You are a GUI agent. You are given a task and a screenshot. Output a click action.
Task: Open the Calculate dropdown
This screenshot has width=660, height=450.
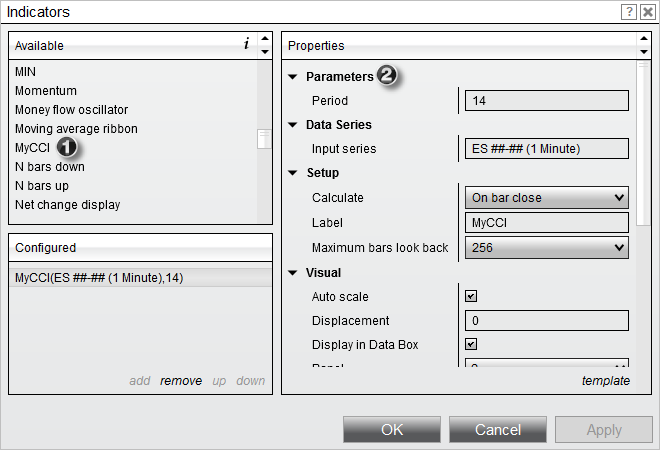(546, 198)
